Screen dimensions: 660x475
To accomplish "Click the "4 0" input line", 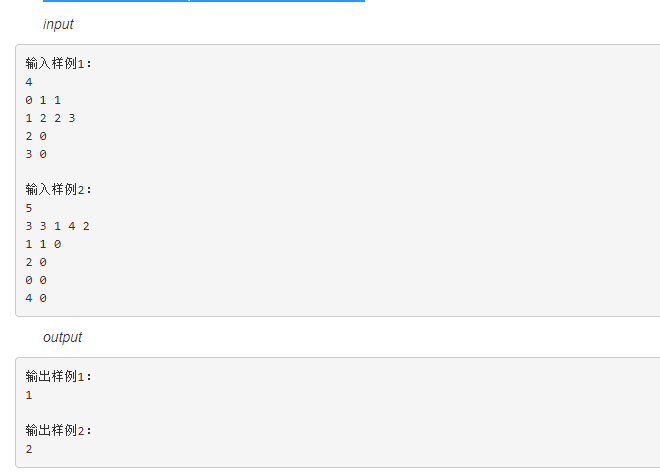I will pyautogui.click(x=36, y=298).
